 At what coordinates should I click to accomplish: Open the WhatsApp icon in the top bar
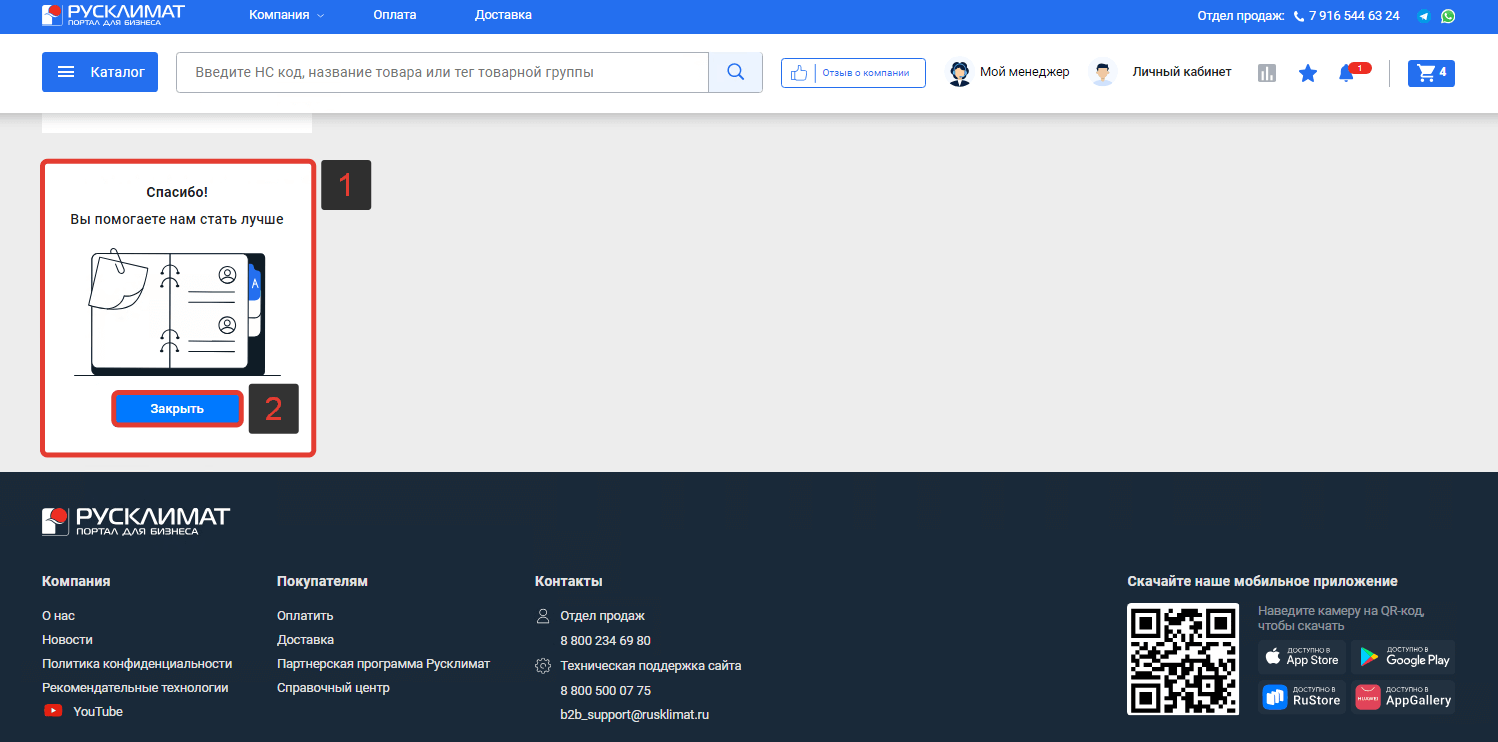click(x=1447, y=16)
